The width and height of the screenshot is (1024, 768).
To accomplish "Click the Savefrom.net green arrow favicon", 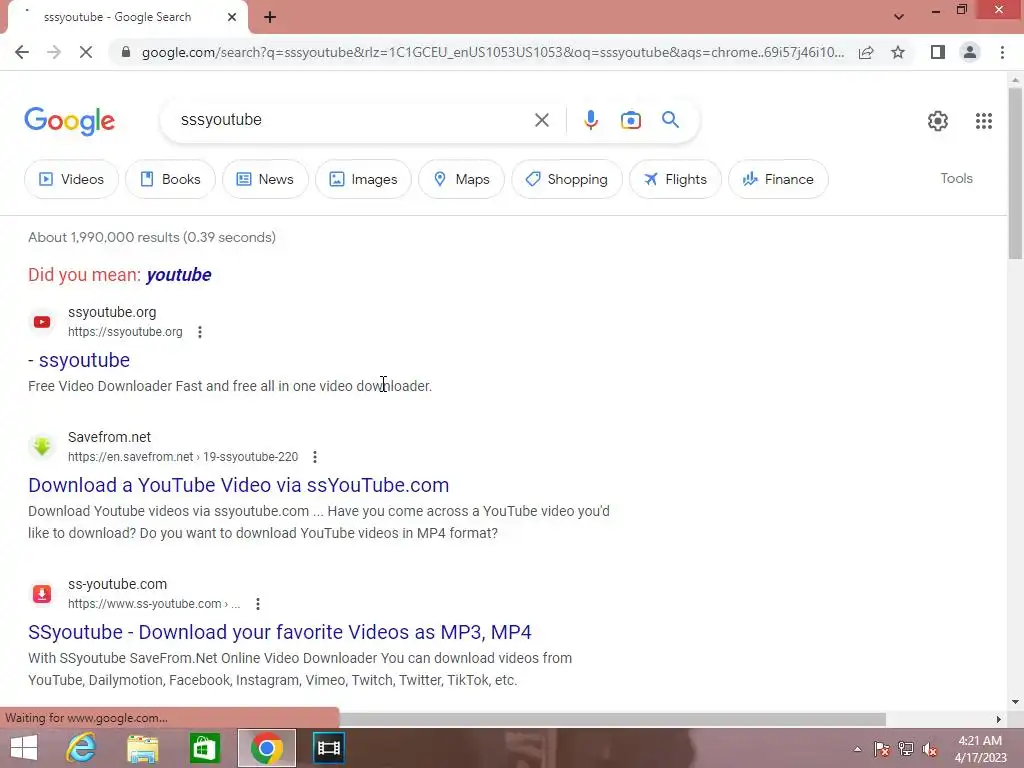I will click(x=42, y=447).
